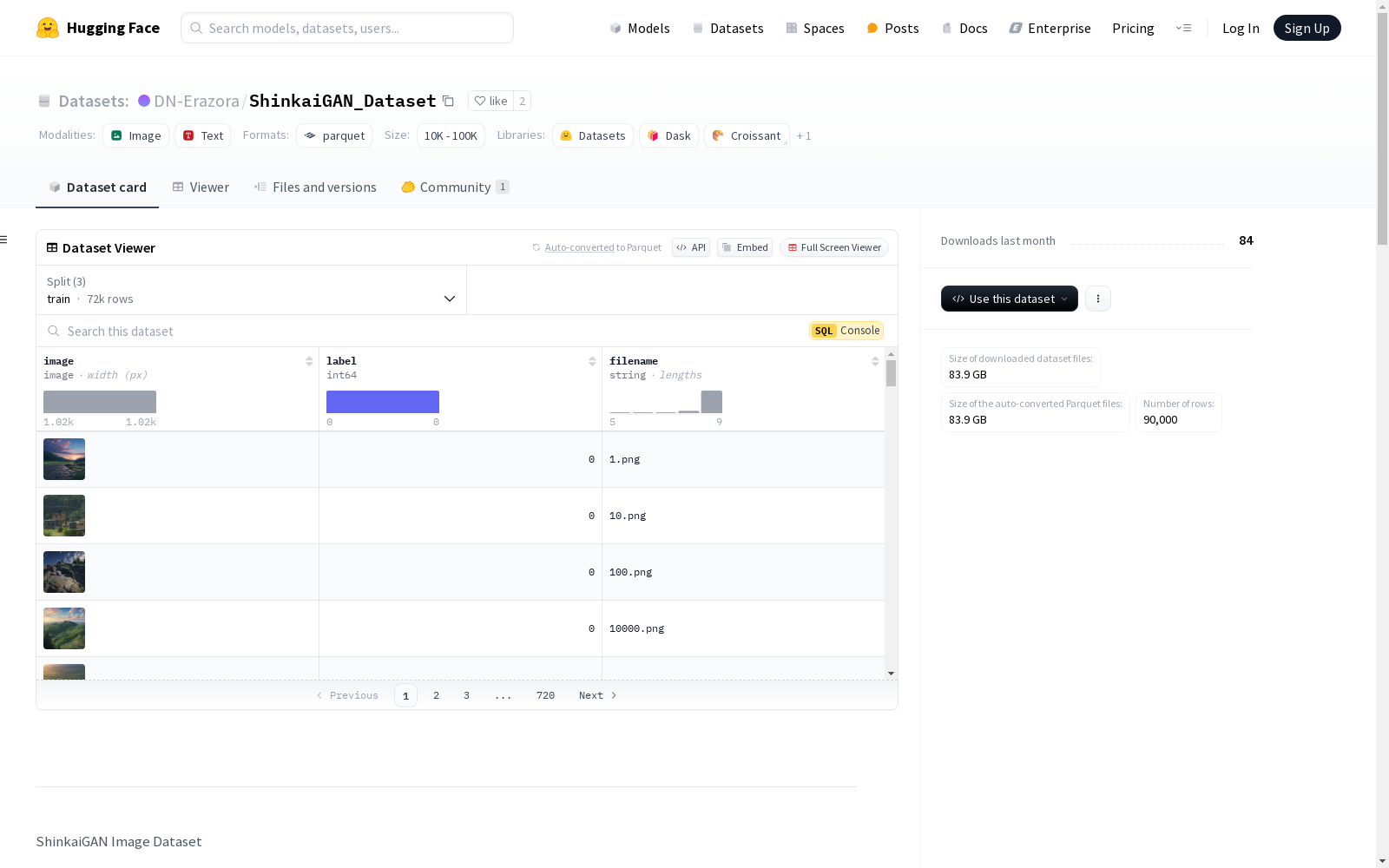Sort by the filename column
The height and width of the screenshot is (868, 1389).
click(875, 361)
